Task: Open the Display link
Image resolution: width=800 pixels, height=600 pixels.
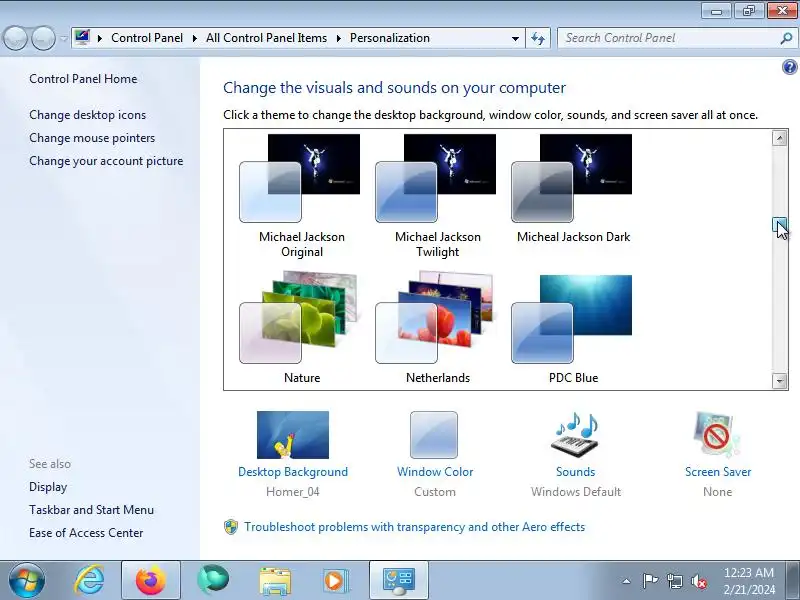Action: 48,487
